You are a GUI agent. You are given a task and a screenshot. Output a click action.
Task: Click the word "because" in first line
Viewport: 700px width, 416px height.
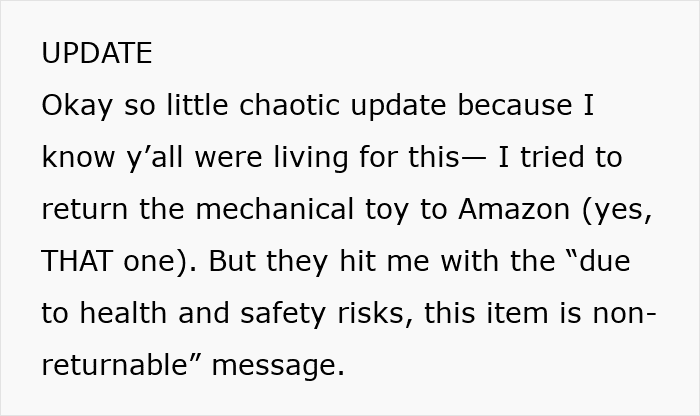515,105
